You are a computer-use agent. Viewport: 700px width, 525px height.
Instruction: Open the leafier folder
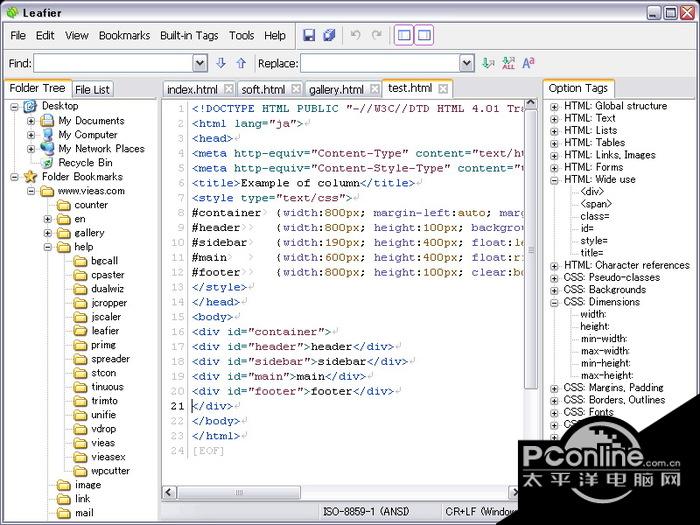coord(105,331)
